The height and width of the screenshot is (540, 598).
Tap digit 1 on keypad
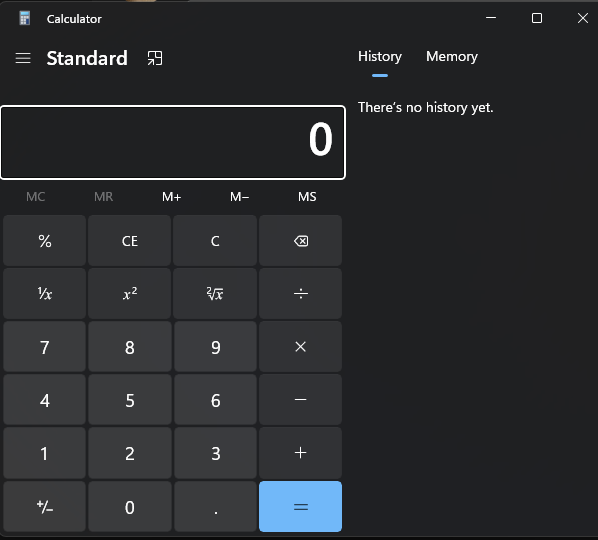coord(45,453)
